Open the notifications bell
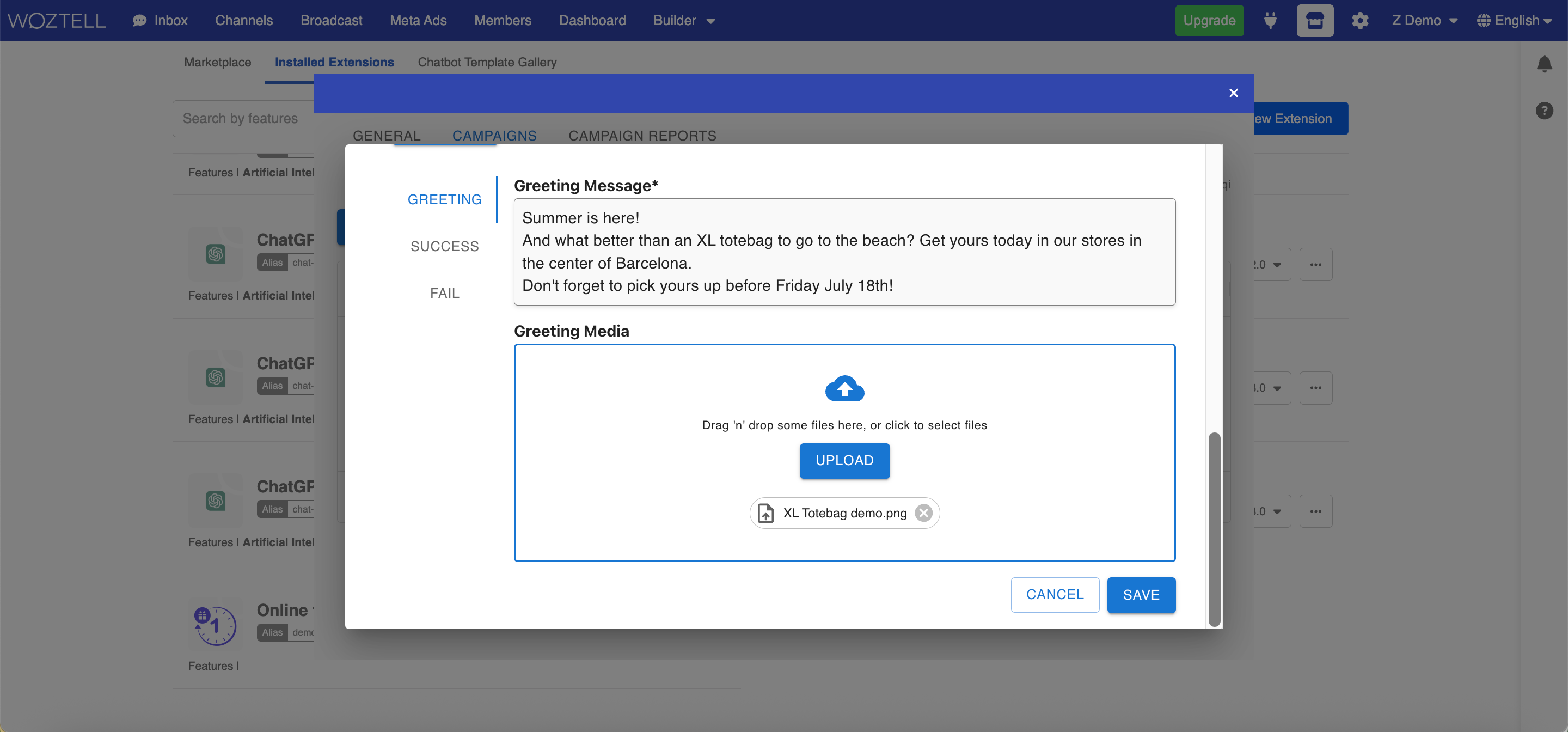 1544,64
